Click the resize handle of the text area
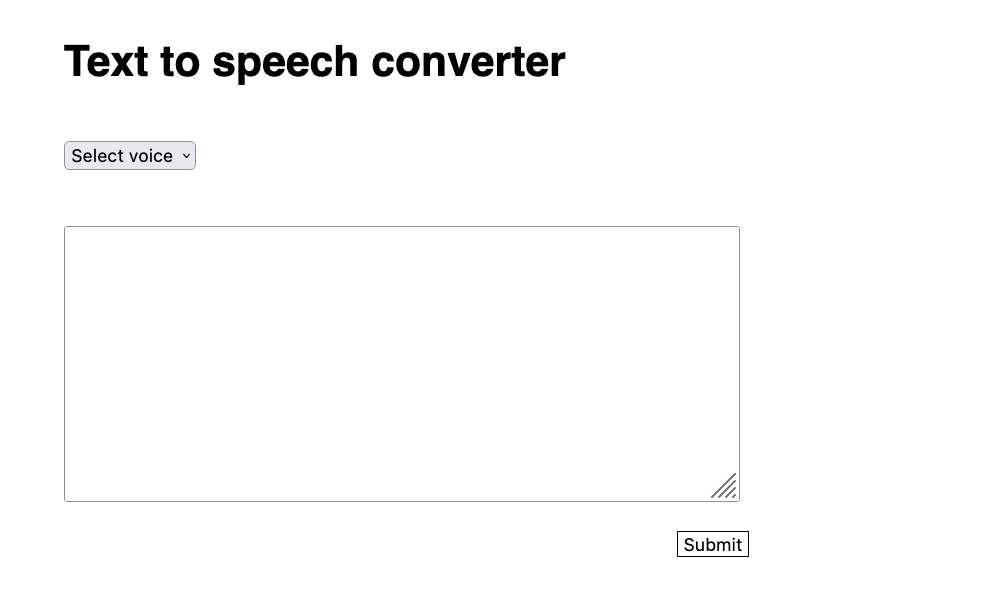Screen dimensions: 1000x600 725,487
